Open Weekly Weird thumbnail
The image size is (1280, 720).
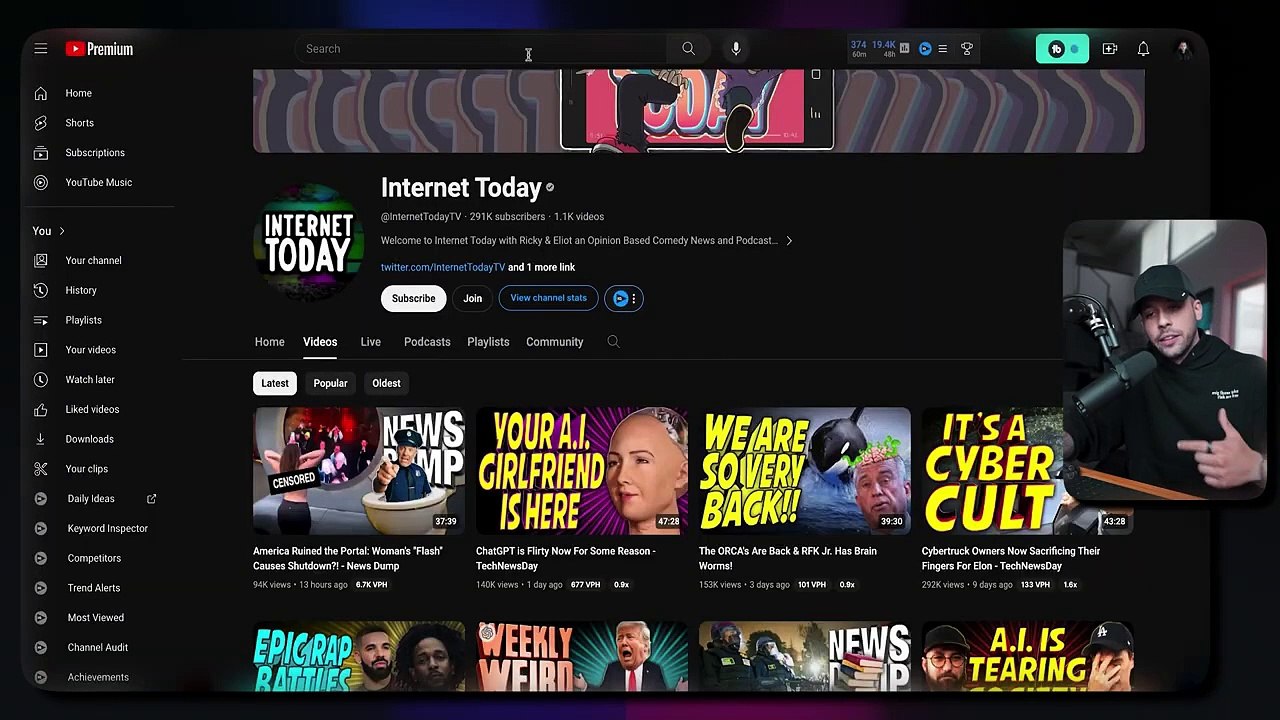tap(582, 656)
